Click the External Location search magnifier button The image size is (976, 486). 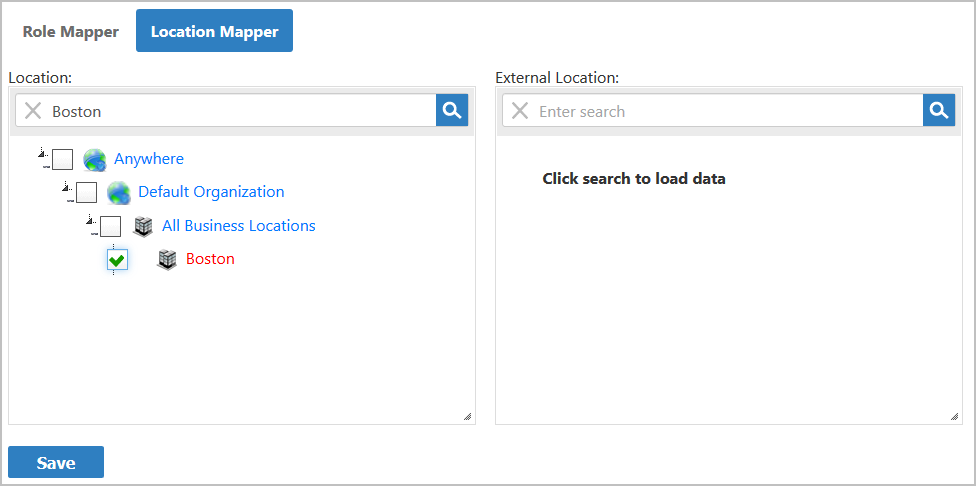939,111
